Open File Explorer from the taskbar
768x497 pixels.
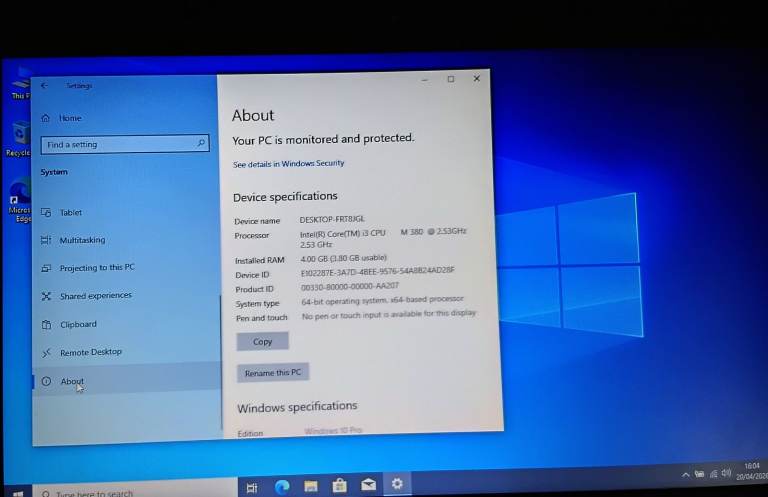(x=311, y=486)
